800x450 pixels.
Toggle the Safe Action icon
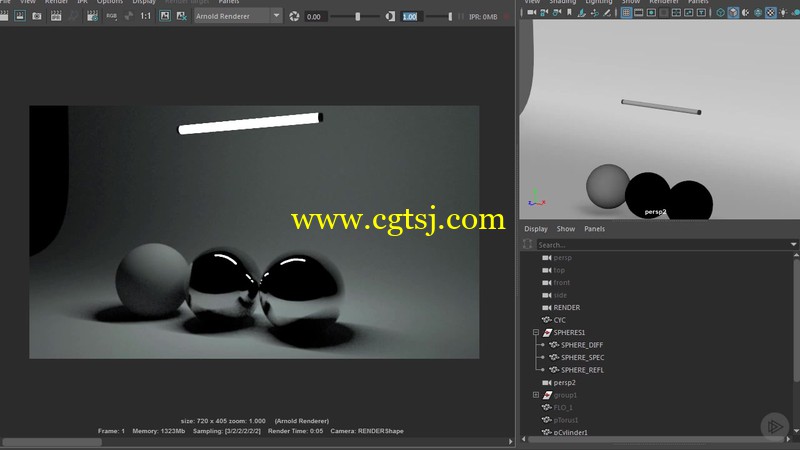tap(689, 13)
